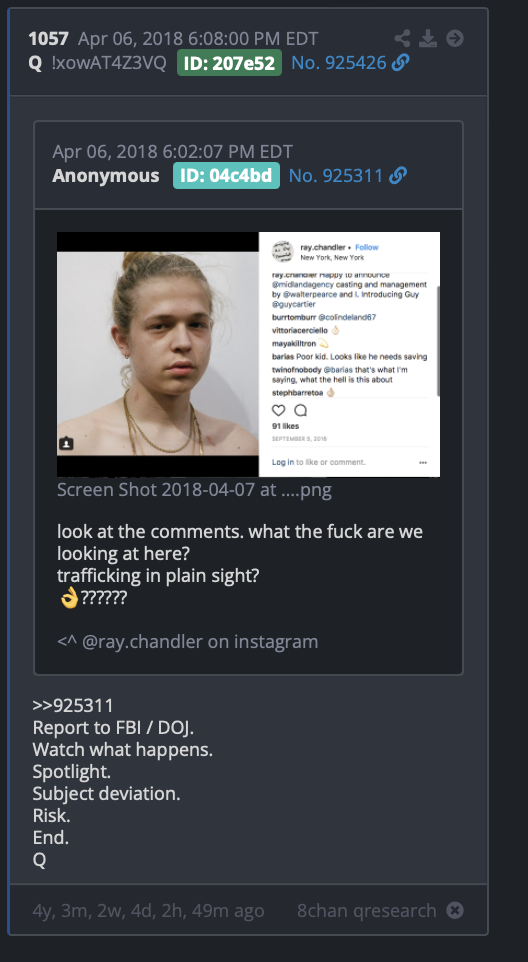The width and height of the screenshot is (528, 962).
Task: Click the download icon in post header
Action: click(x=428, y=39)
